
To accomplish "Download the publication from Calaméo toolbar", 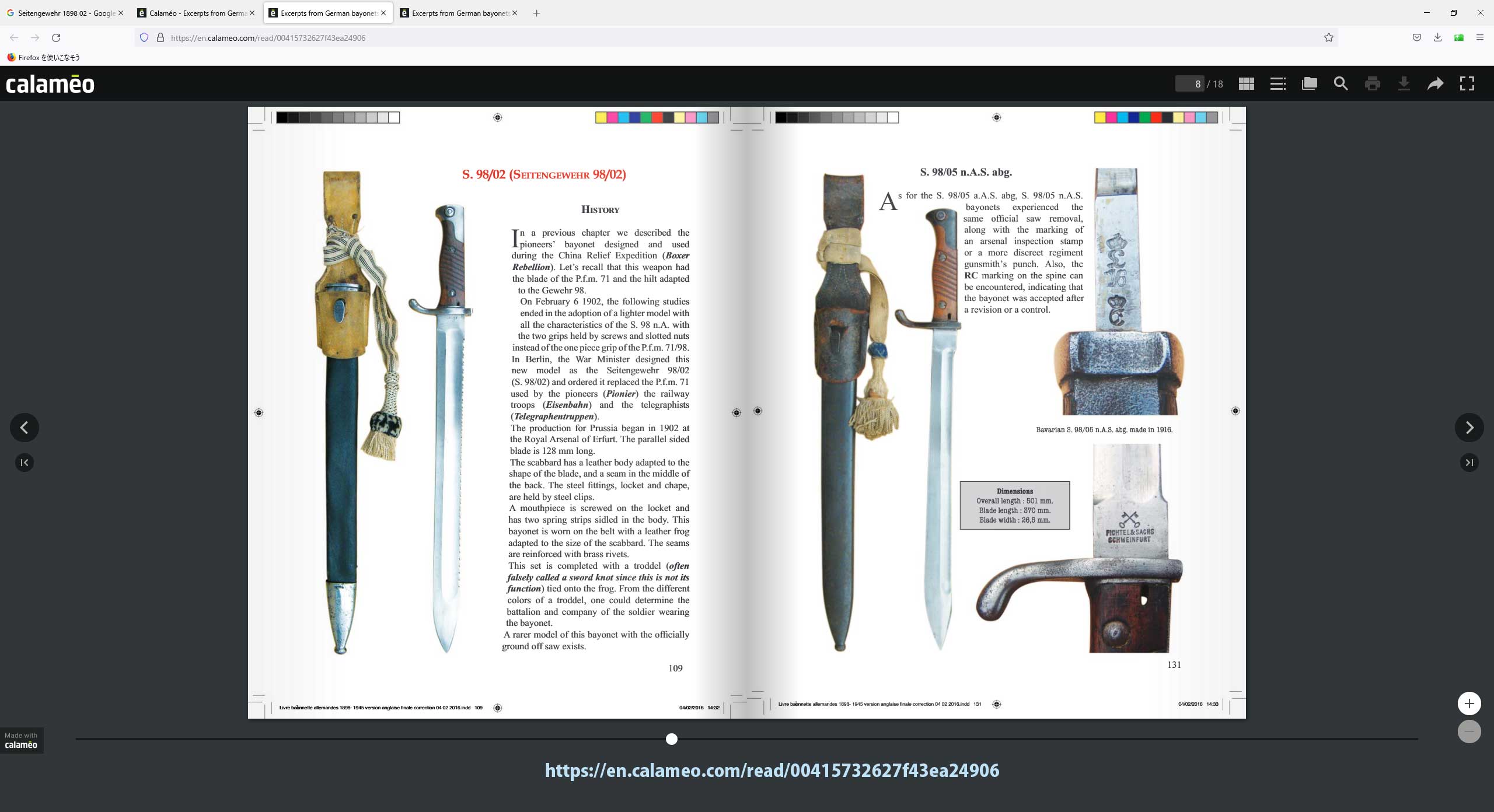I will point(1404,84).
